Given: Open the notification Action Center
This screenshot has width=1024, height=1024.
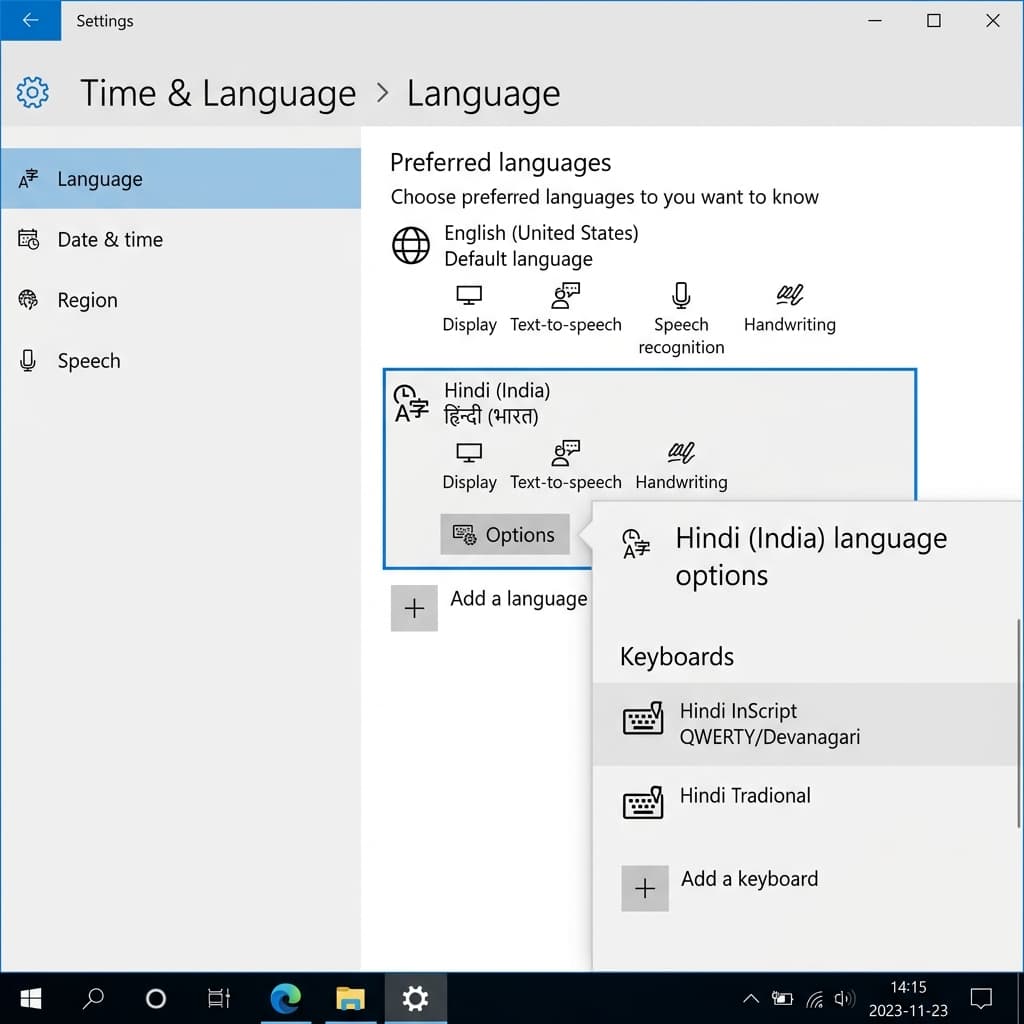Looking at the screenshot, I should [981, 998].
